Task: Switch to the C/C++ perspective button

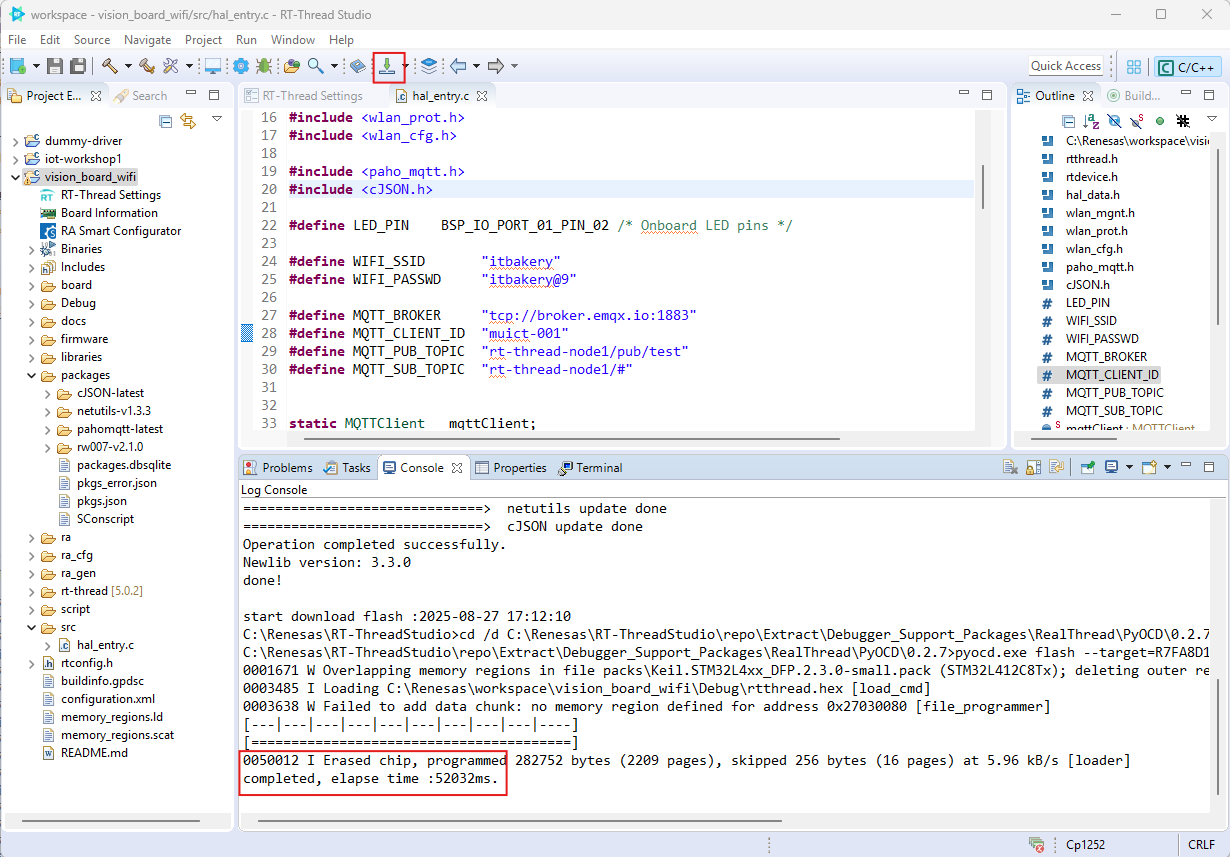Action: coord(1187,67)
